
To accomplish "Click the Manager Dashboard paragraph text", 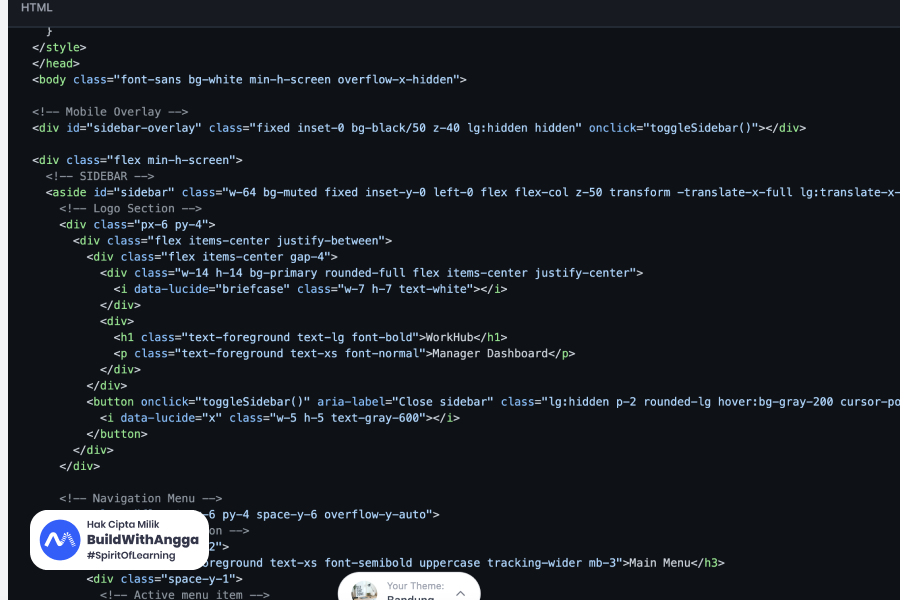I will (x=492, y=353).
